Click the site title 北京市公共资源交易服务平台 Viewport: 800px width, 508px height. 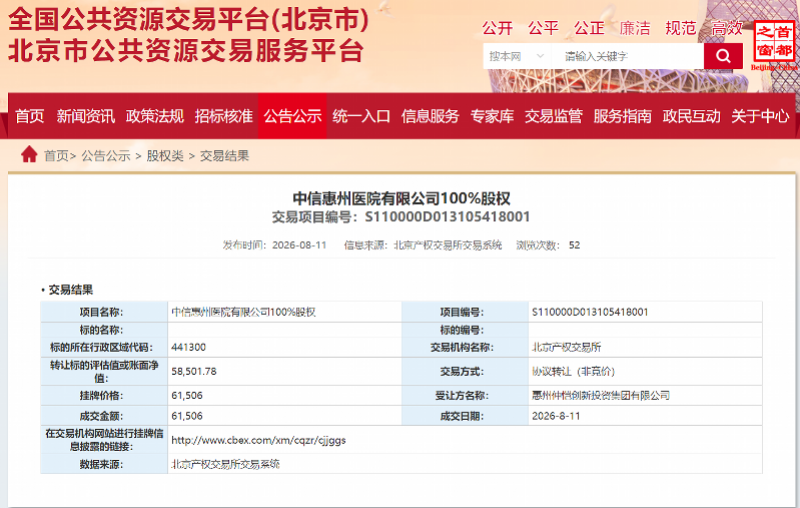pos(186,50)
